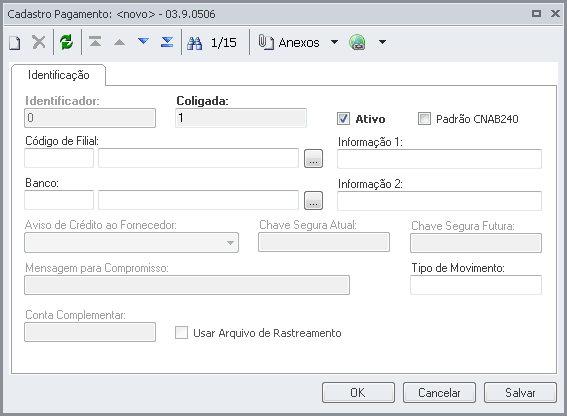Open search with the binoculars icon

pos(195,43)
